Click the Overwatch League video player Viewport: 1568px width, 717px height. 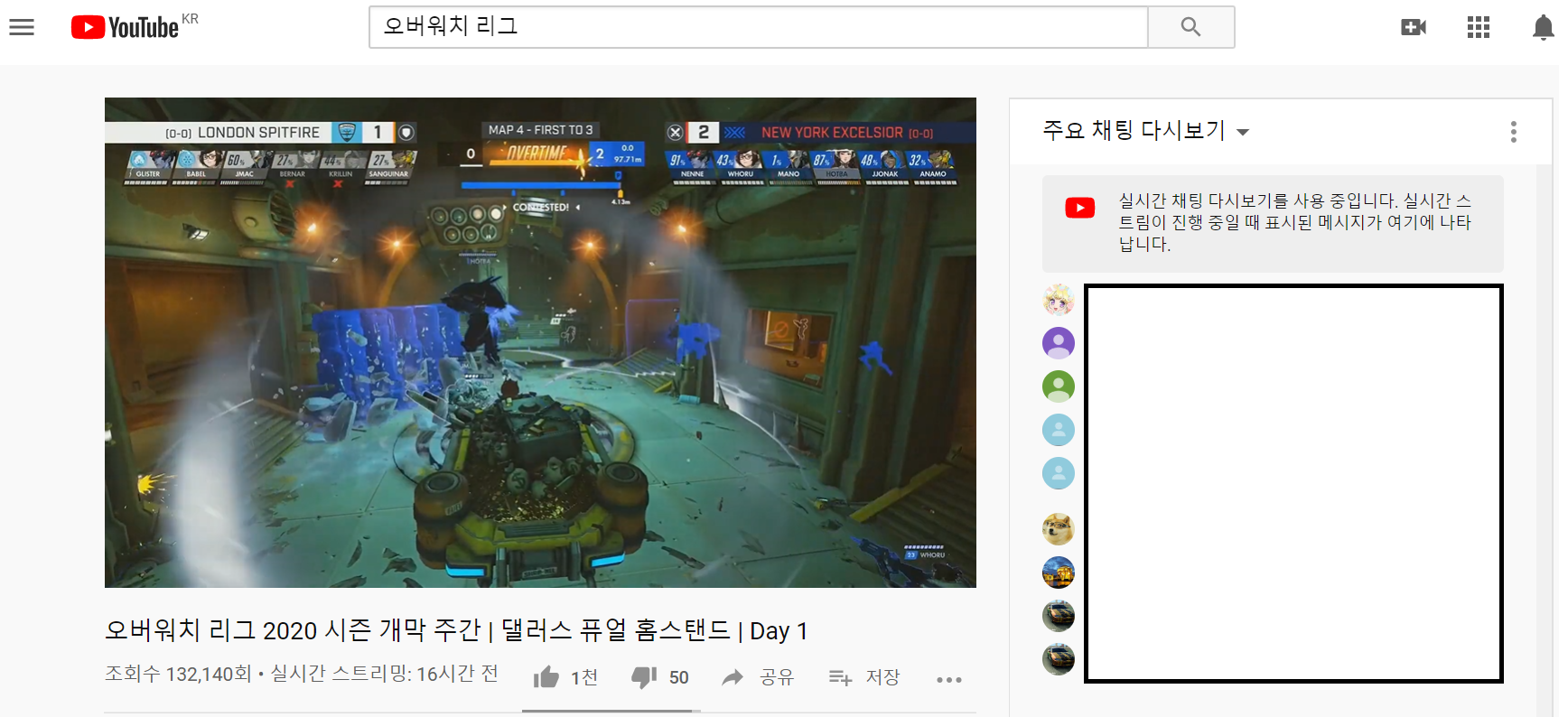click(x=540, y=342)
